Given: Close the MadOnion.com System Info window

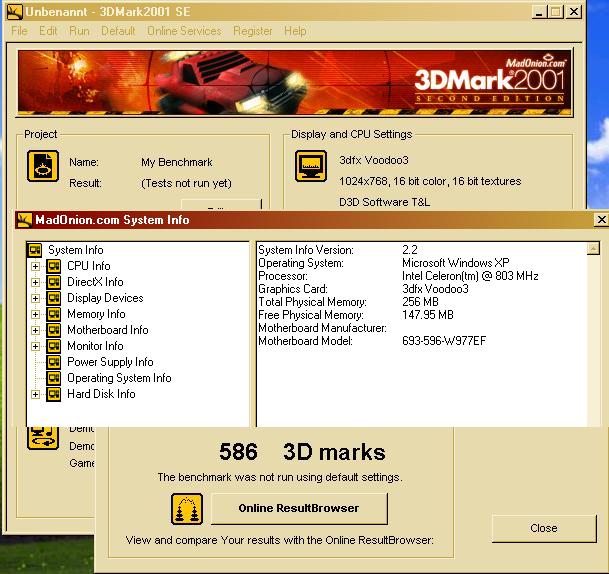Looking at the screenshot, I should [601, 220].
